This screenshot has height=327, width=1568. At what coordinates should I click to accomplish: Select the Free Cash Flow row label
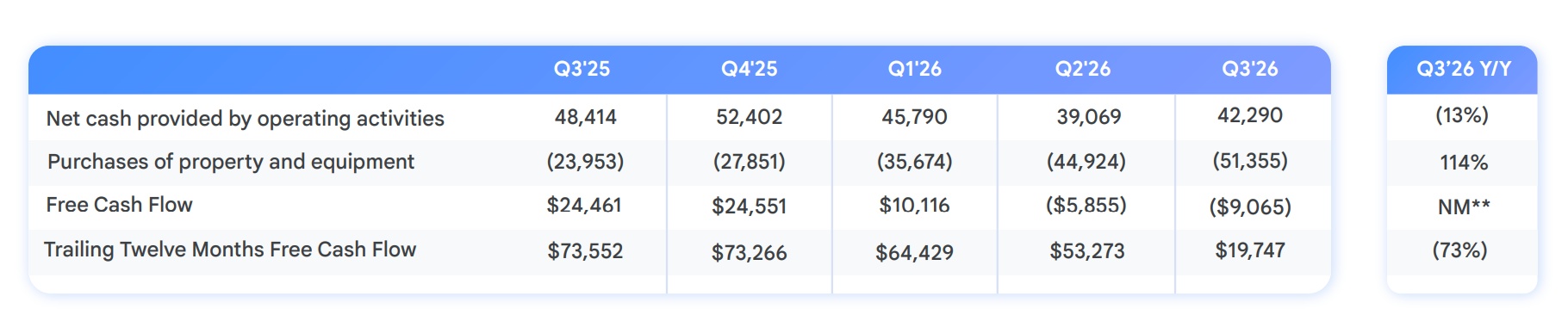coord(119,205)
